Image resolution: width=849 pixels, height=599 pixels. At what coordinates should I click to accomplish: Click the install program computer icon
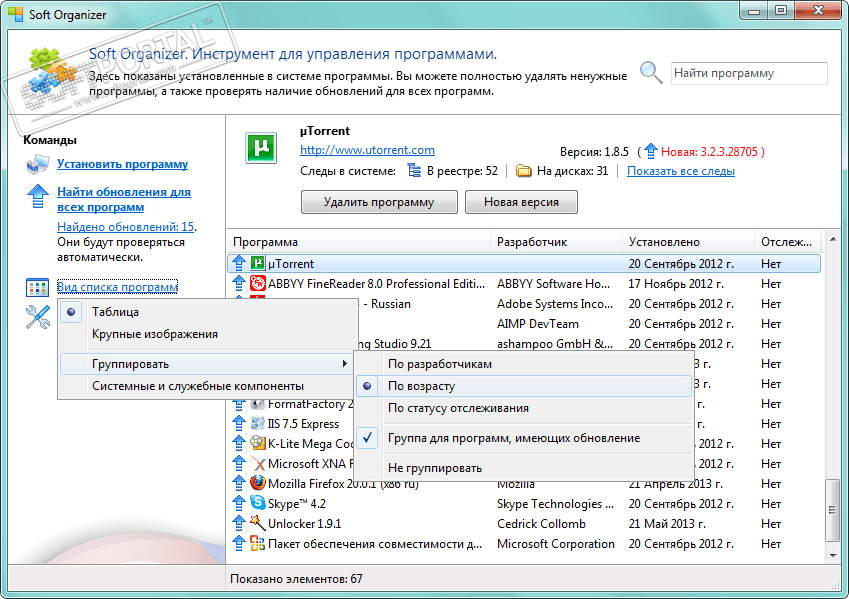tap(37, 165)
